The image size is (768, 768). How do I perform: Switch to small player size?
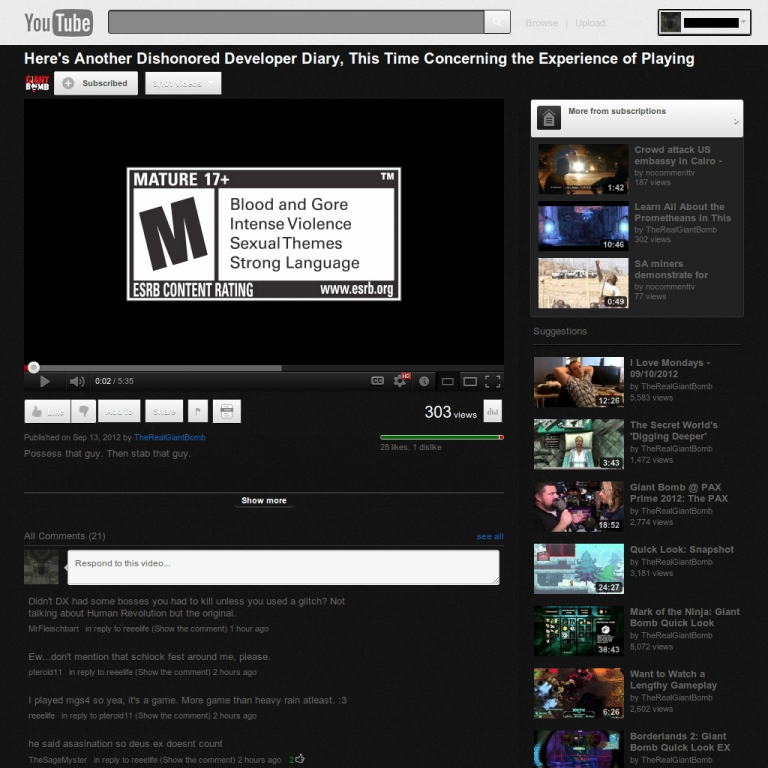click(447, 382)
